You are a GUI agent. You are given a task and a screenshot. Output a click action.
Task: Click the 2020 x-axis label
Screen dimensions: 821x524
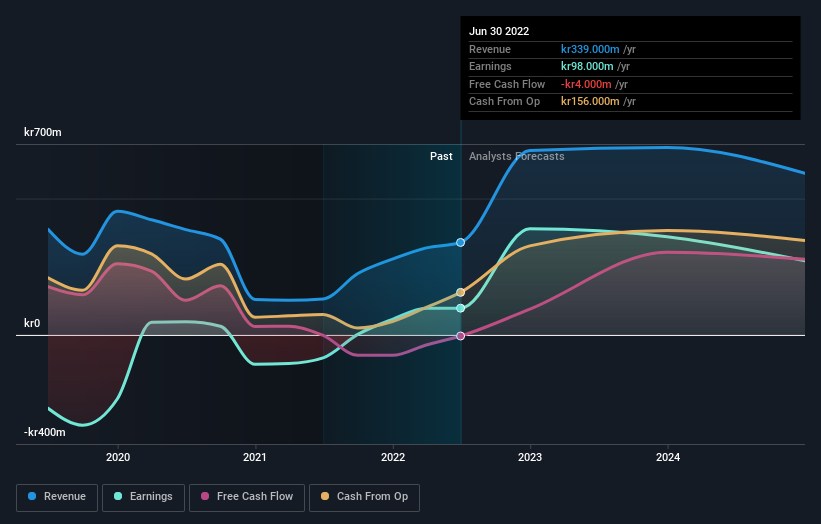[118, 458]
